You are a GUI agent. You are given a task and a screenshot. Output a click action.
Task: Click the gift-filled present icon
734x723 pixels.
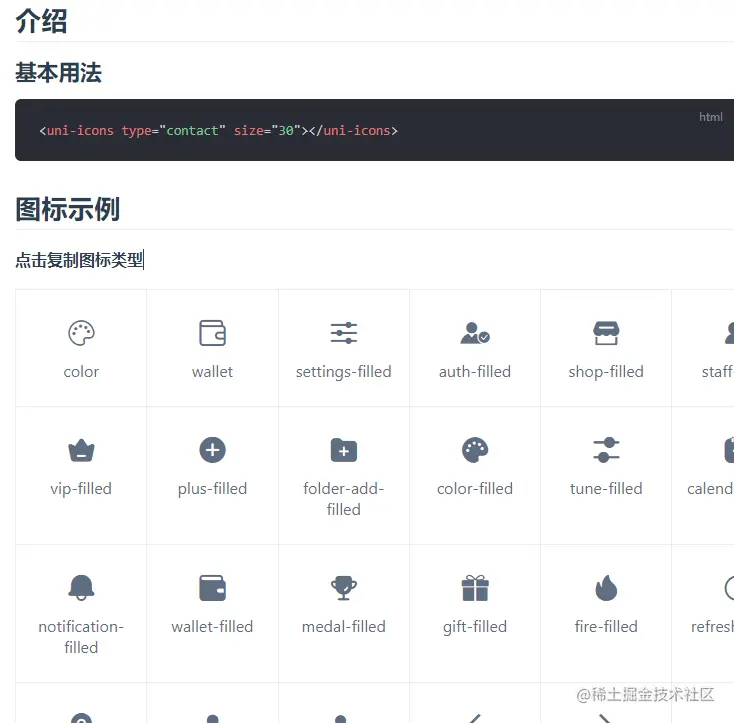[475, 588]
